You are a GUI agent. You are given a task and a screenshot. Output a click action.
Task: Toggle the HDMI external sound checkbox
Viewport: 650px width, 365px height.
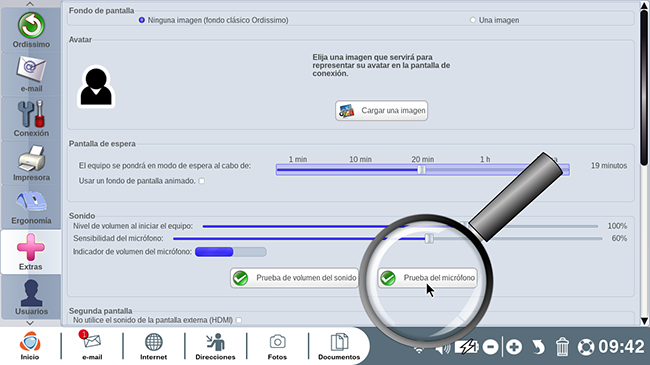[x=239, y=320]
